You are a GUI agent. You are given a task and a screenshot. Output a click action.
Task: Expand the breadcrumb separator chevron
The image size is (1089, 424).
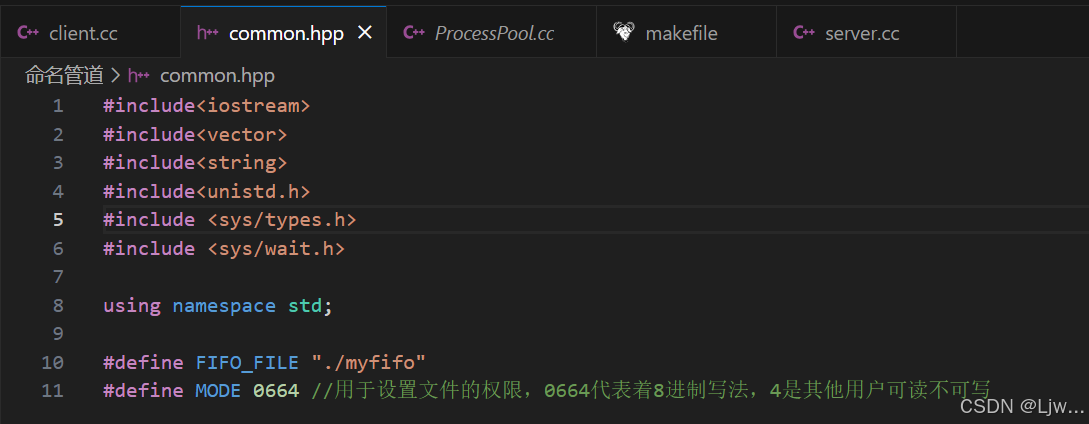pyautogui.click(x=115, y=76)
